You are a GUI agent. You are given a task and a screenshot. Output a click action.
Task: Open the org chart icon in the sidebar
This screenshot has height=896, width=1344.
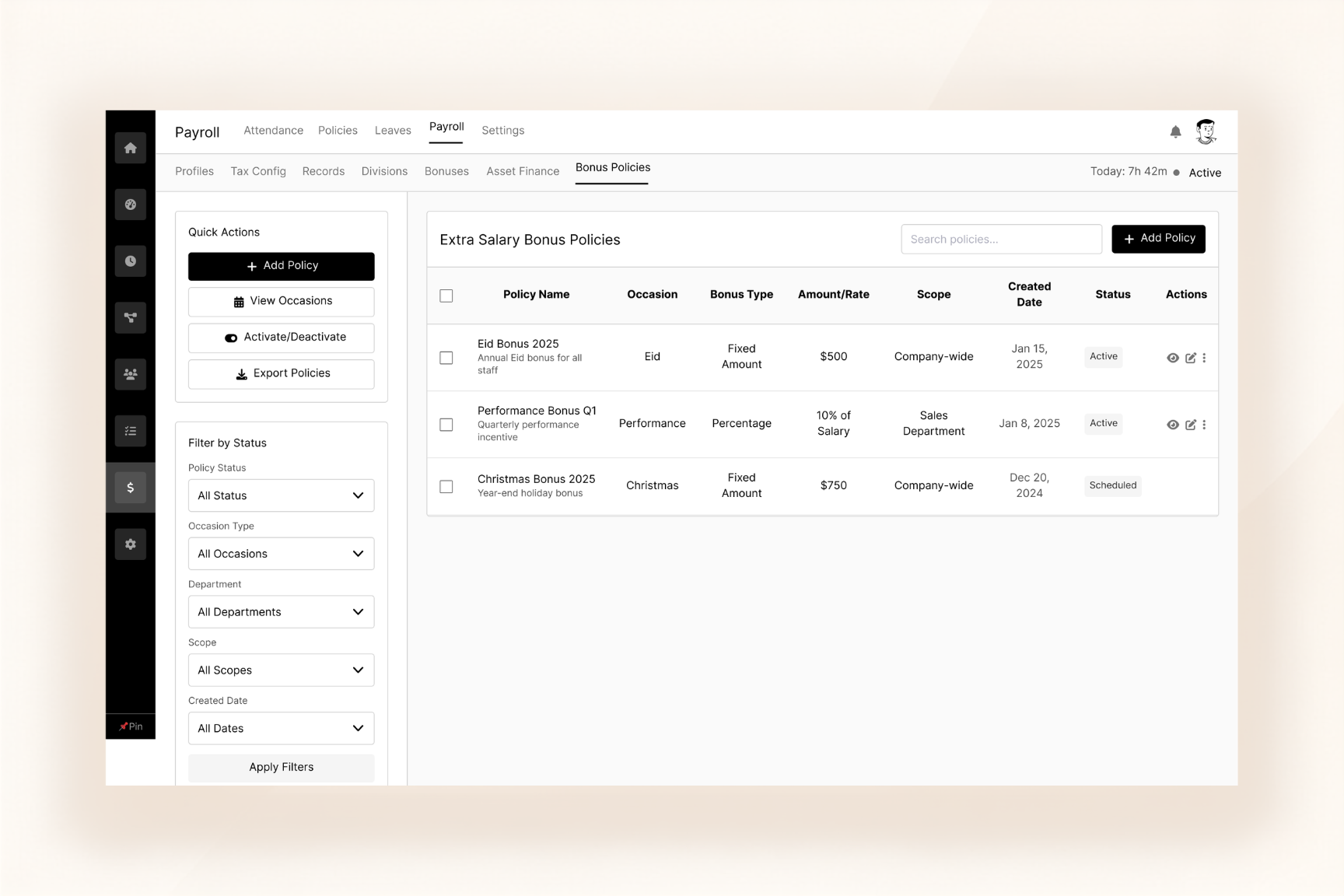(x=131, y=317)
